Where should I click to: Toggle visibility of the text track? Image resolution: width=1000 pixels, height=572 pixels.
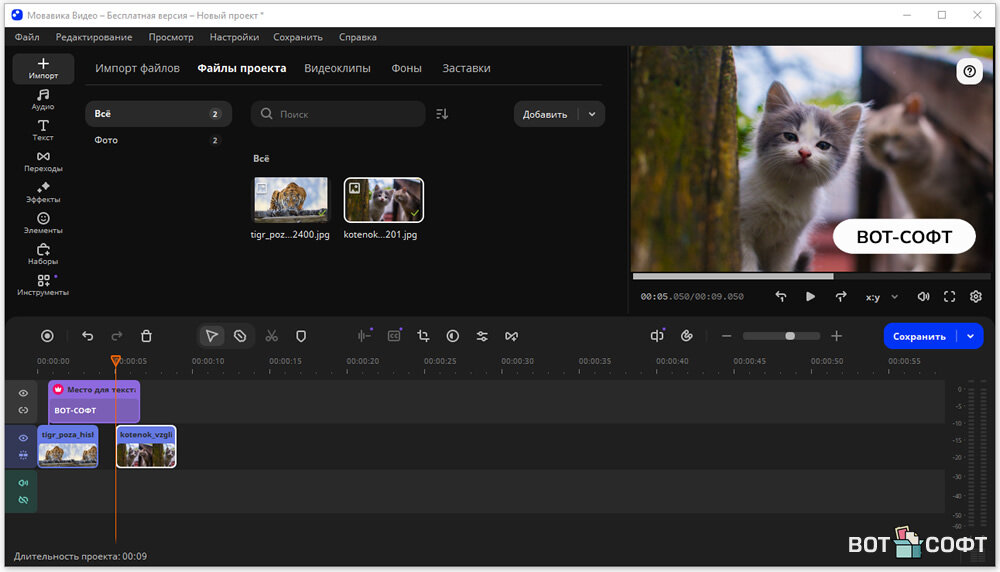tap(23, 393)
